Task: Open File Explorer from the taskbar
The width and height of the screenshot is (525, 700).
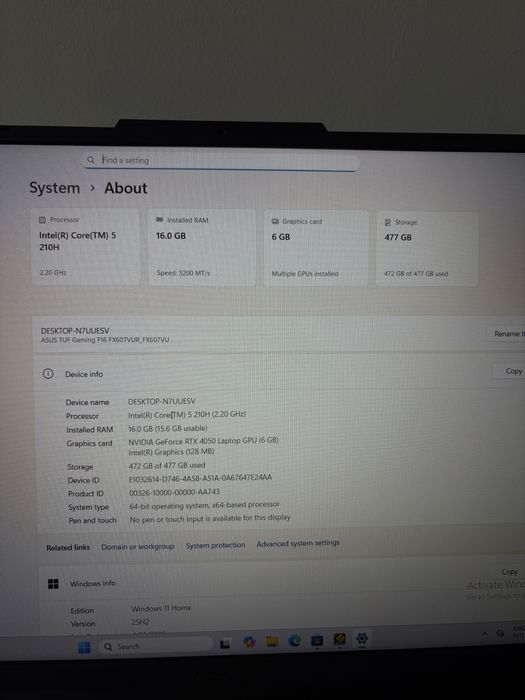Action: point(272,642)
